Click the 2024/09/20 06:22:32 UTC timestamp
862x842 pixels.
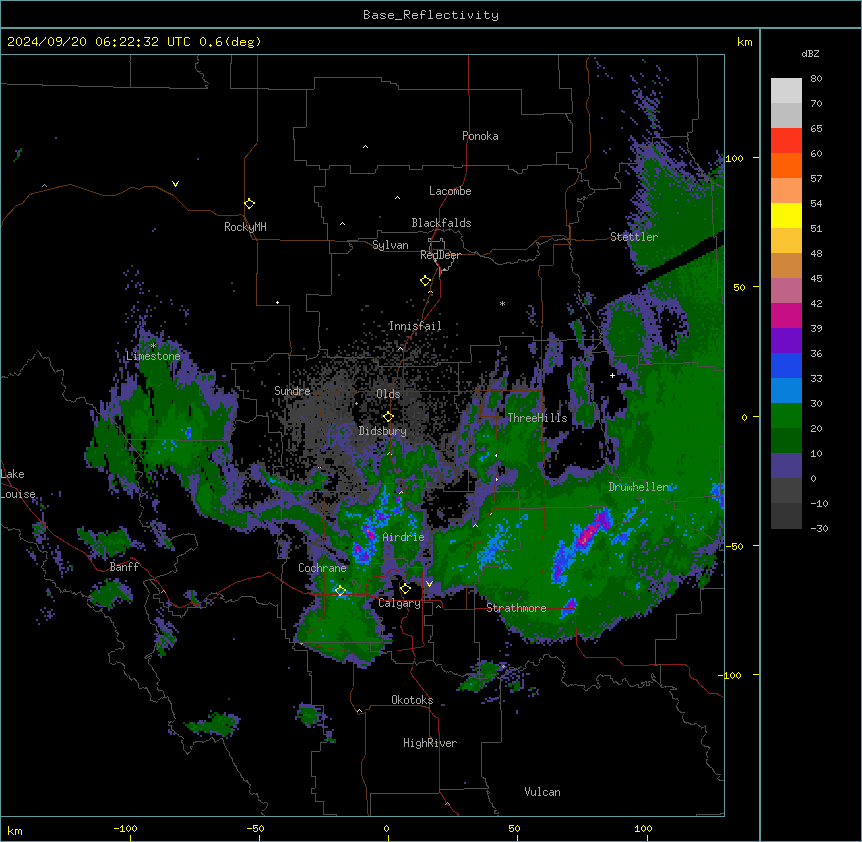pos(99,42)
